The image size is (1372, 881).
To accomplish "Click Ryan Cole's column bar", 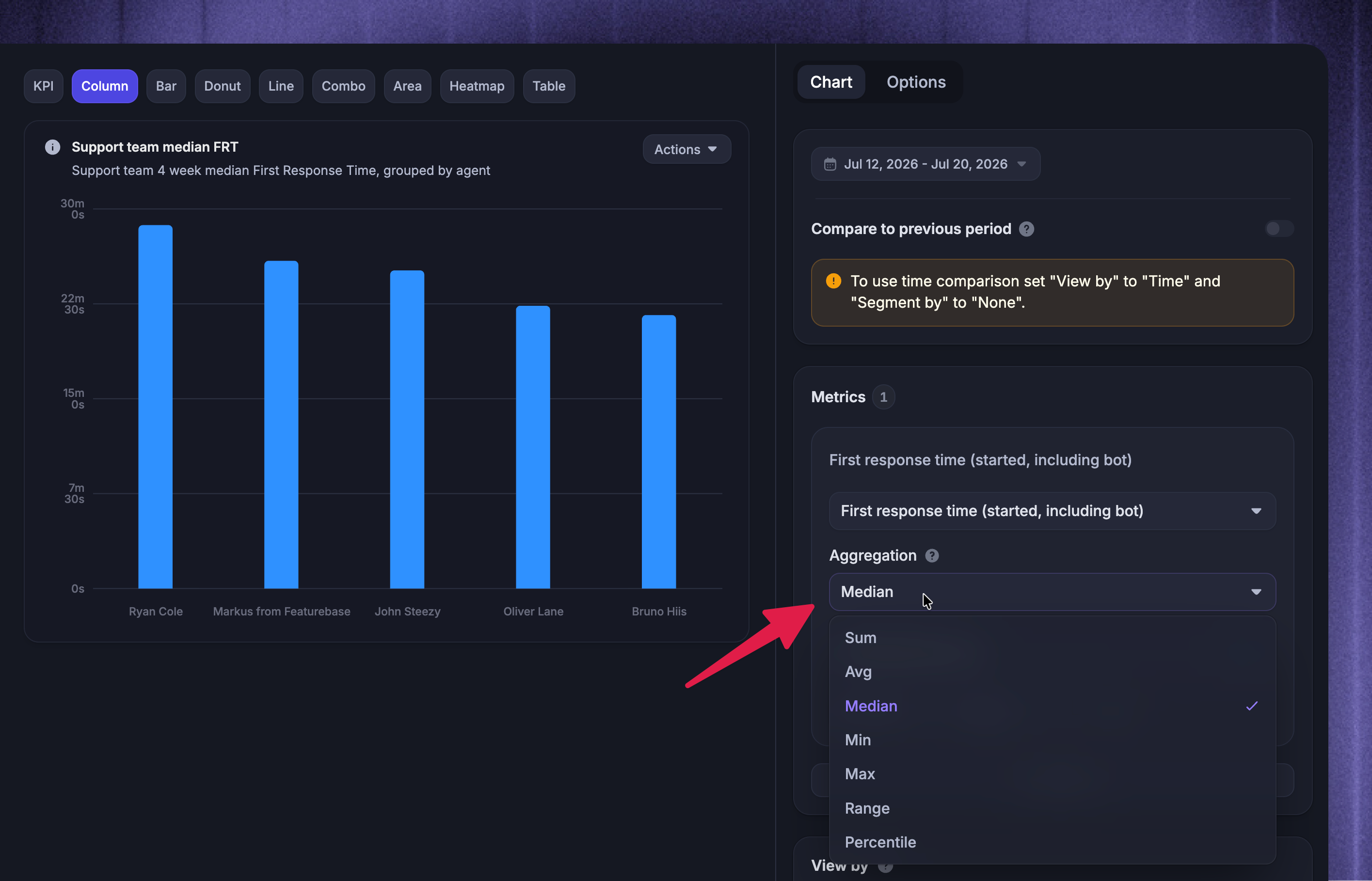I will (x=156, y=407).
